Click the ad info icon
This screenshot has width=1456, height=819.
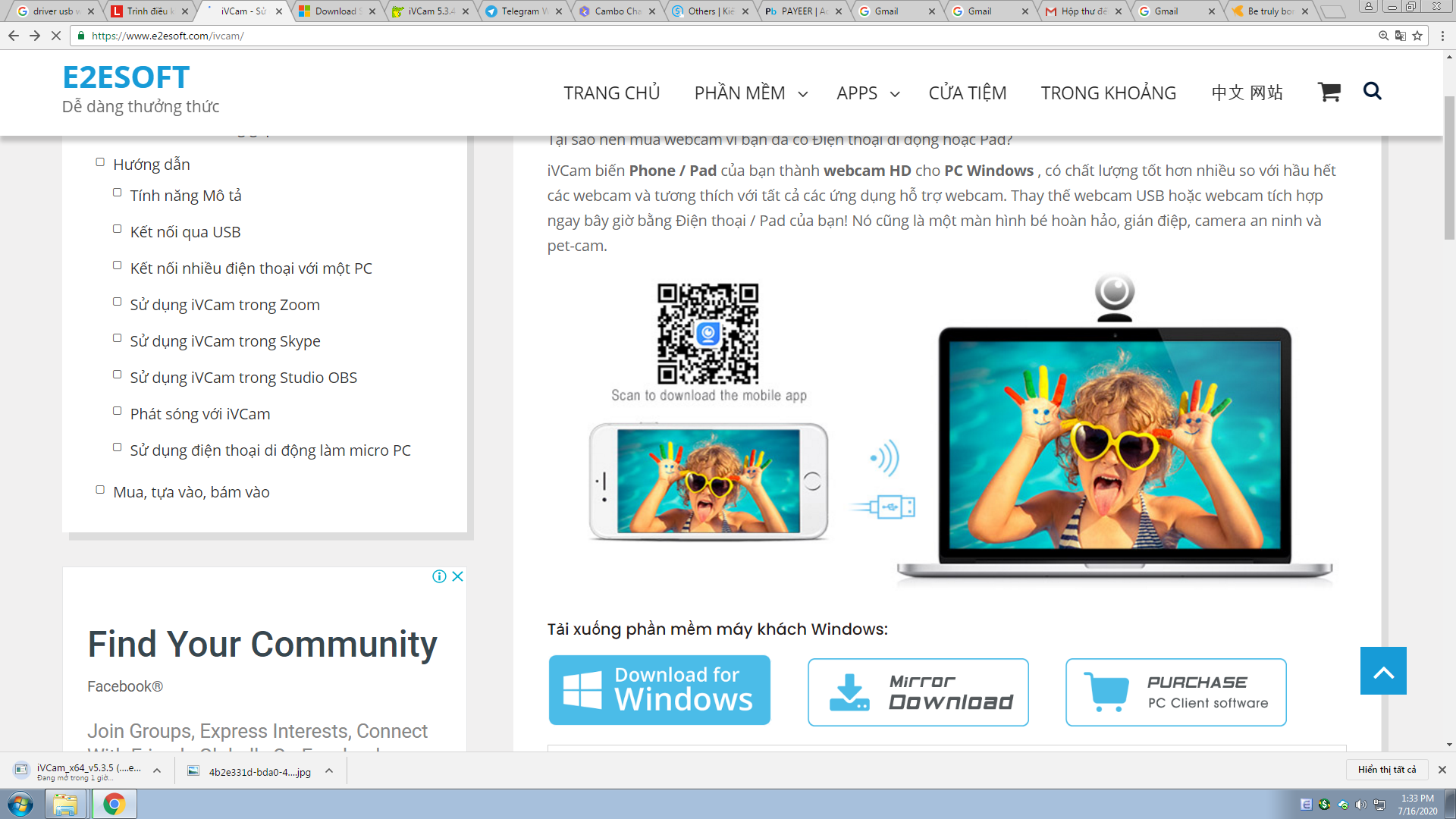[x=439, y=576]
